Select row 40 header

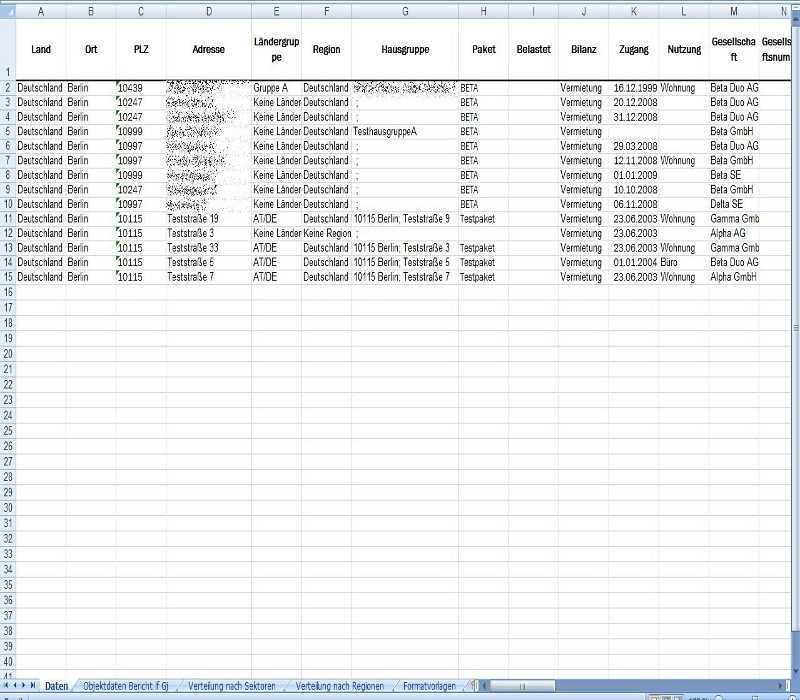8,662
